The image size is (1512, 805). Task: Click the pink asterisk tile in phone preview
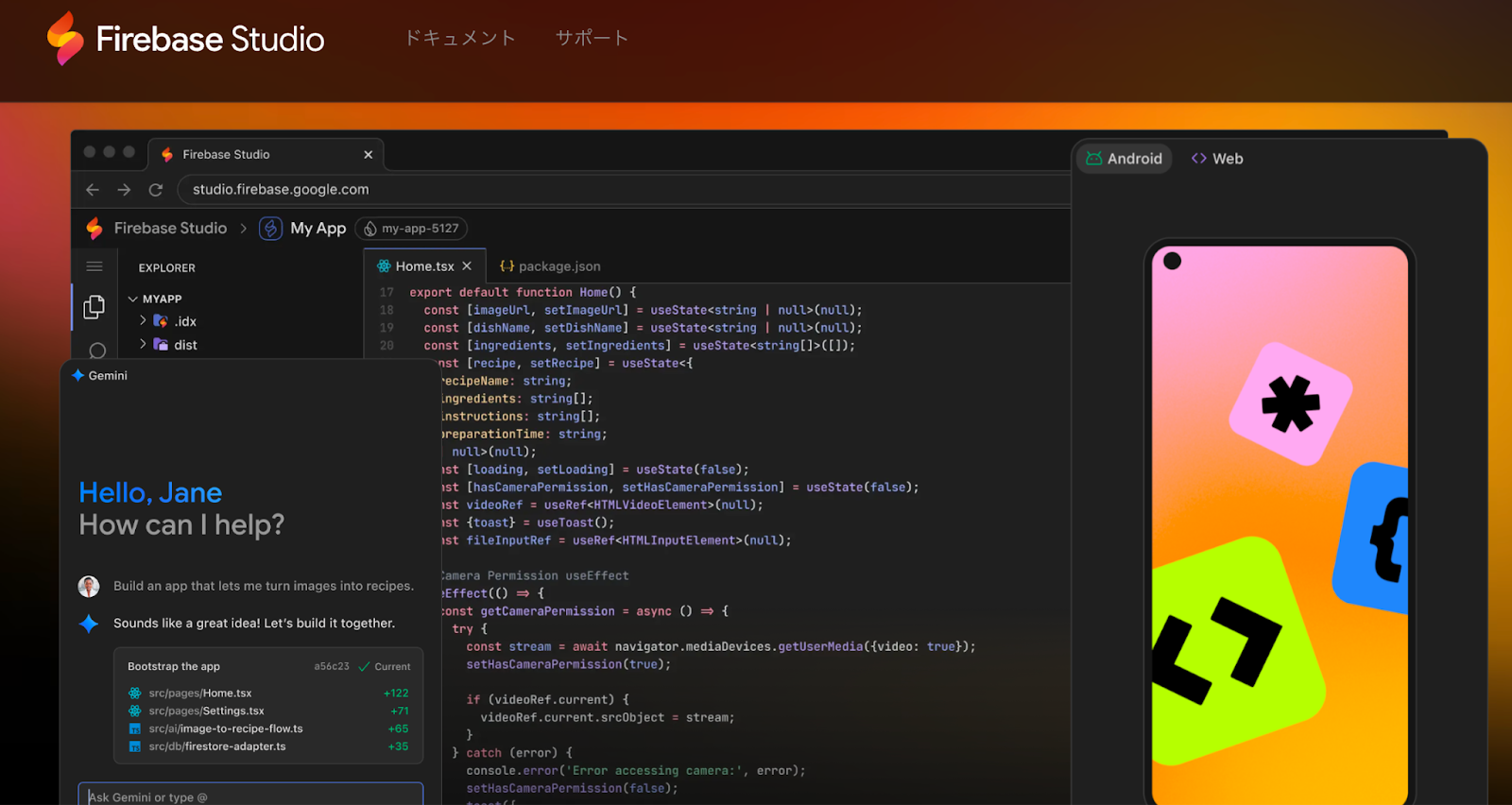(1291, 403)
